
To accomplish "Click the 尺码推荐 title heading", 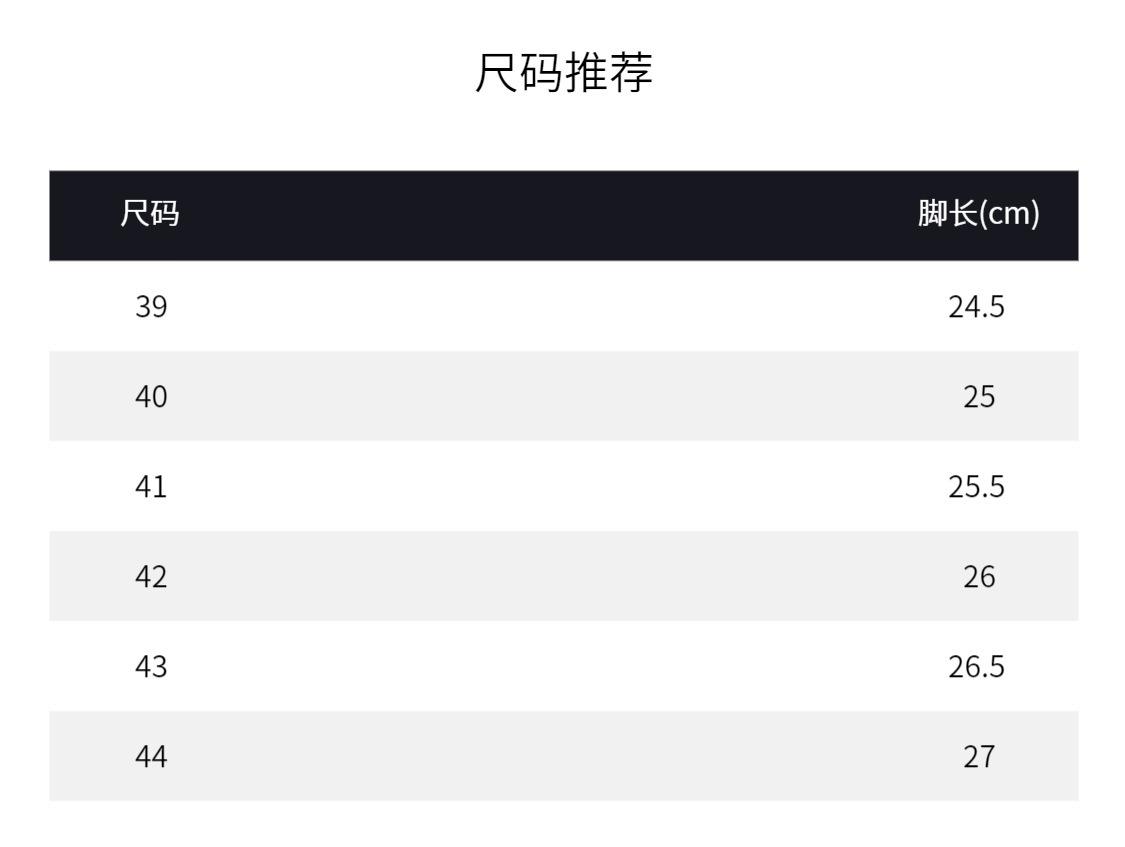I will coord(563,76).
